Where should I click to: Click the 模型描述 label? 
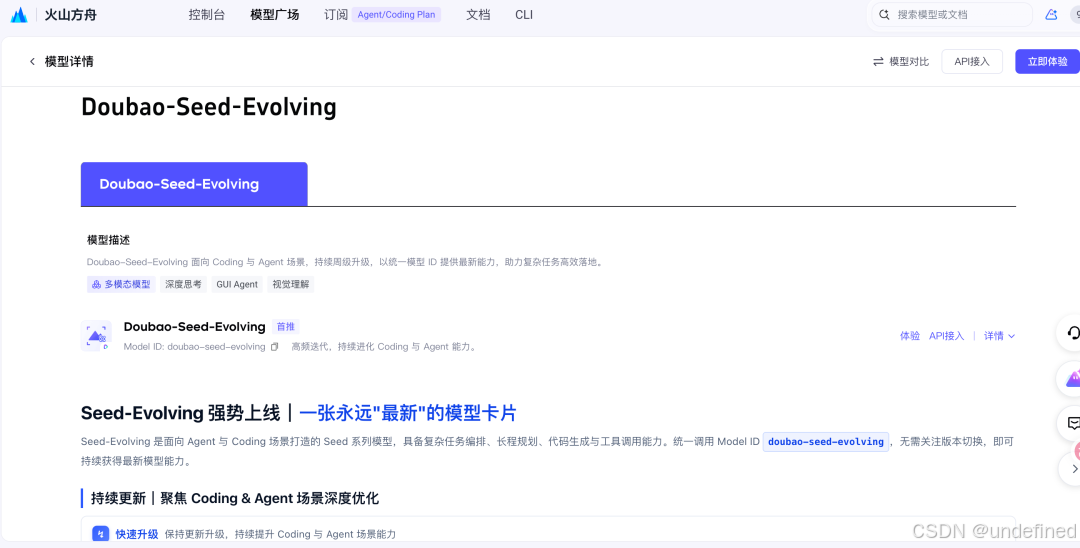108,240
